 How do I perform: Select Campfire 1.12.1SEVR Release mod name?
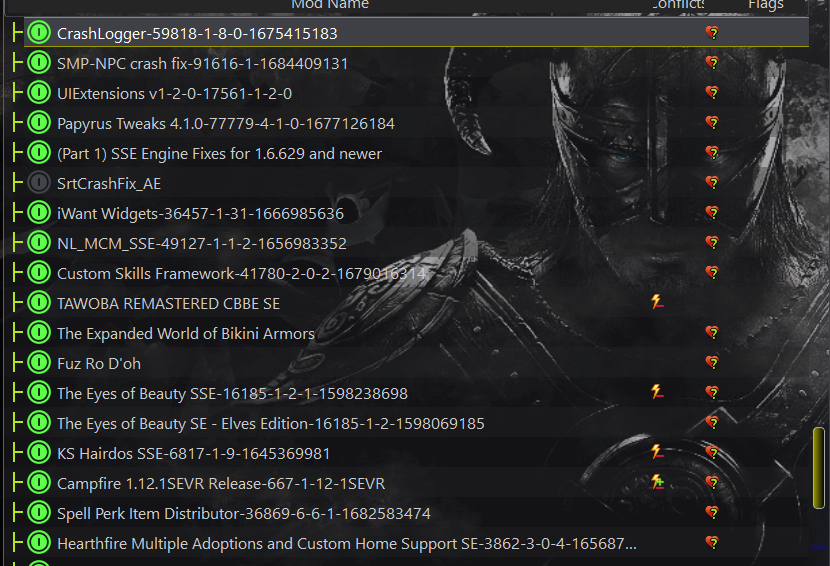(x=221, y=484)
